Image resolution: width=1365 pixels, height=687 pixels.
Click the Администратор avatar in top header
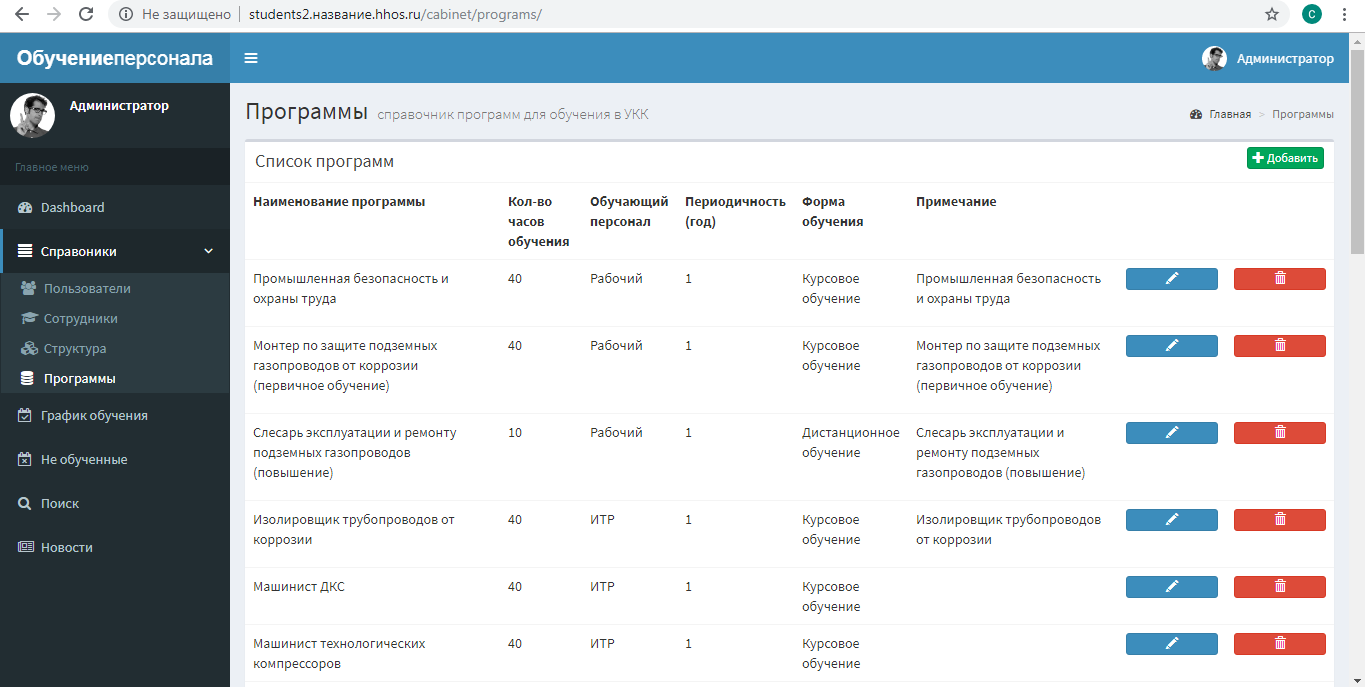tap(1214, 58)
